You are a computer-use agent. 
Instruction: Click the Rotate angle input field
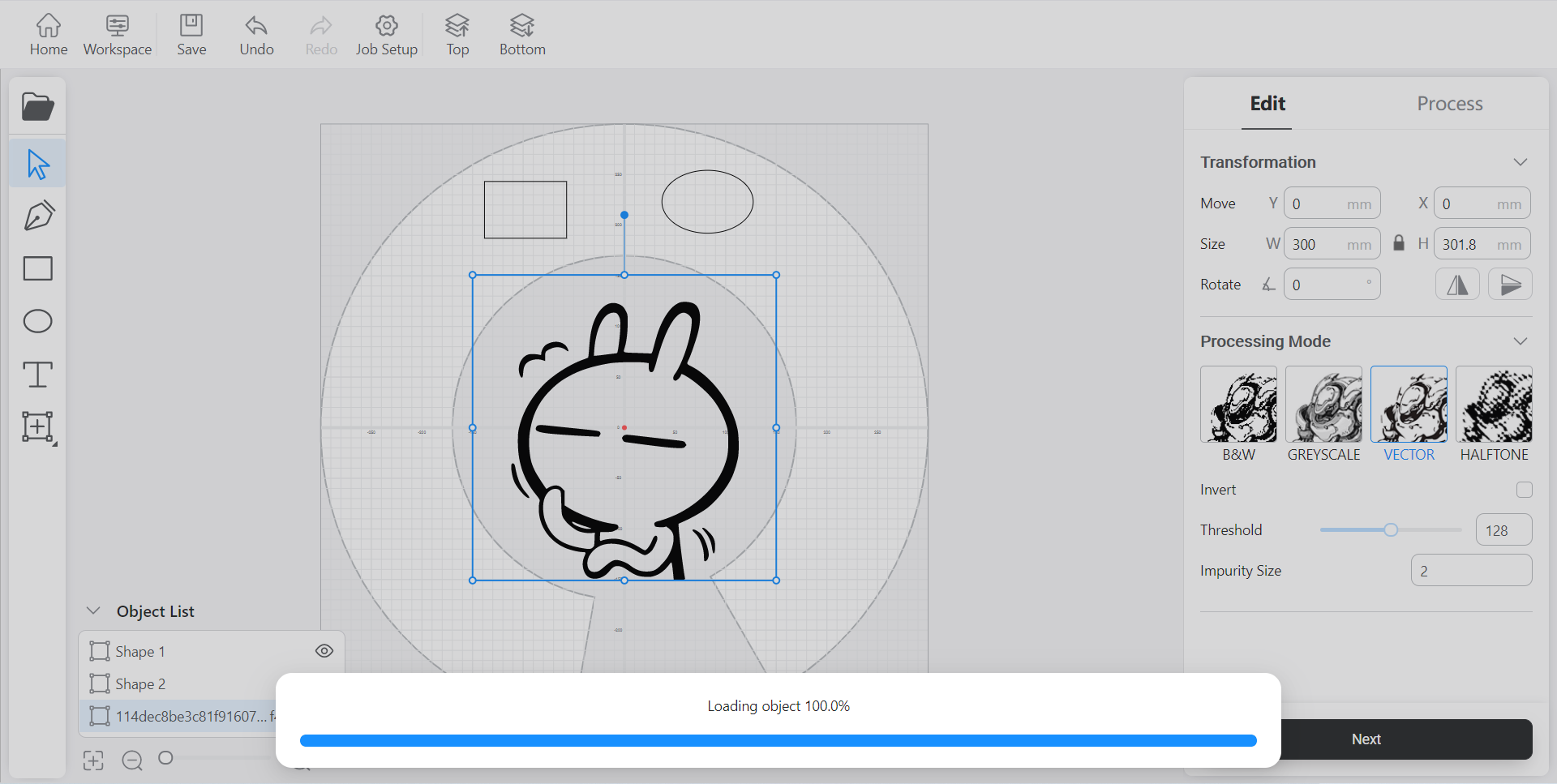pyautogui.click(x=1332, y=285)
